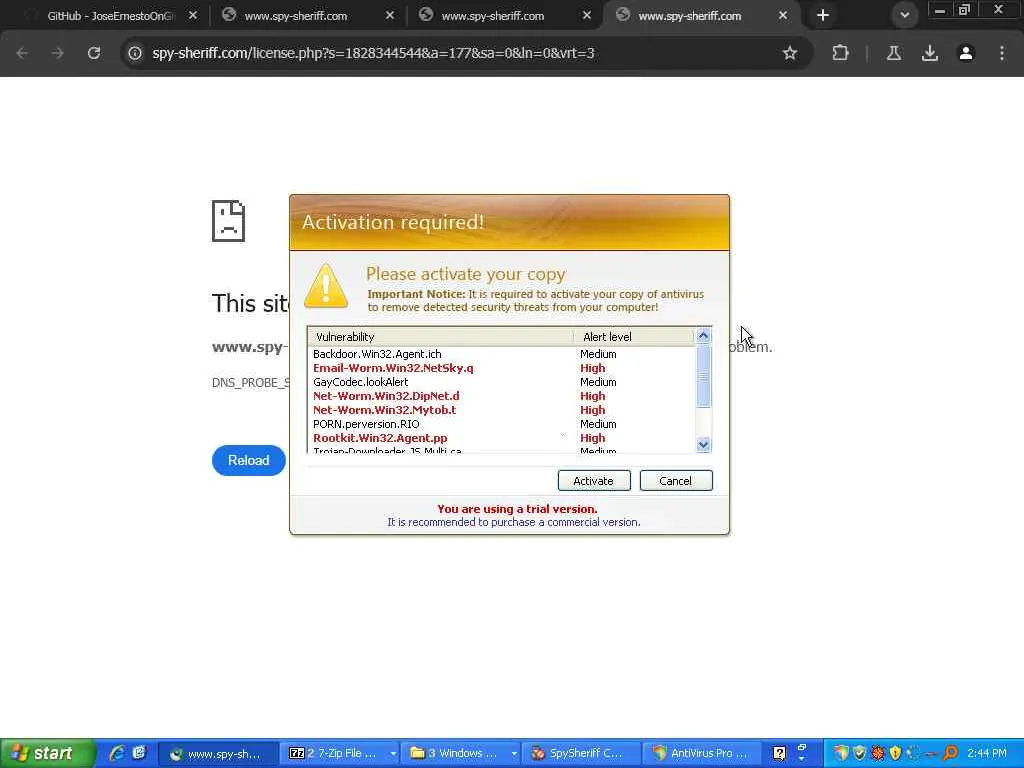Click the Cancel button in the dialog
Screen dimensions: 1024x768
pyautogui.click(x=675, y=481)
